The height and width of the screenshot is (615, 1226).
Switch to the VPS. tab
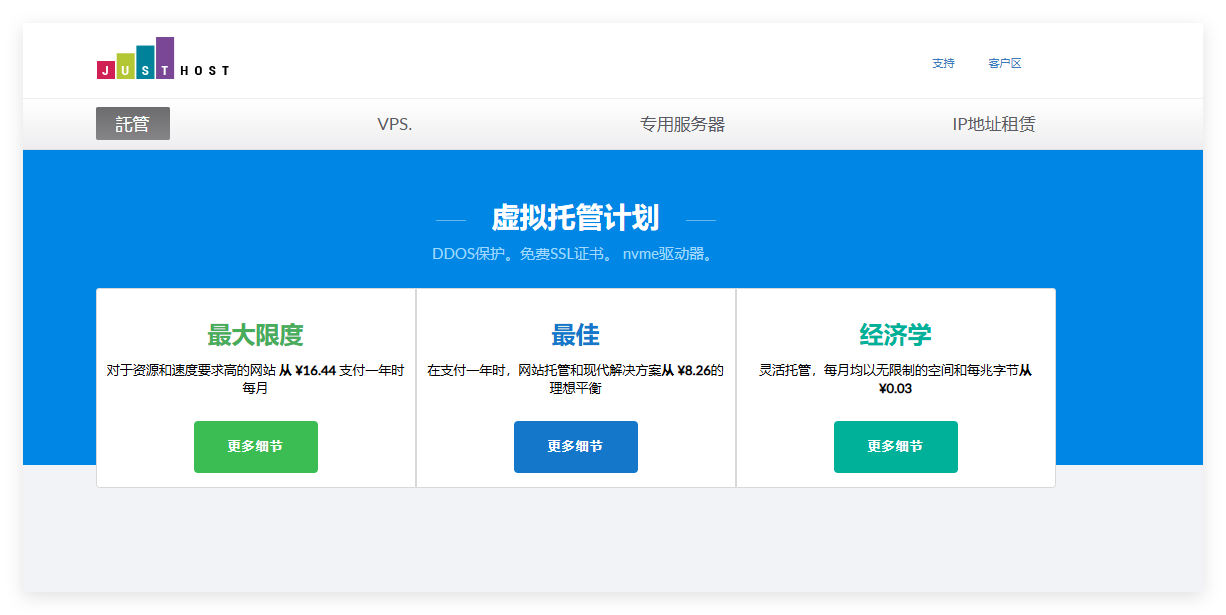coord(394,124)
